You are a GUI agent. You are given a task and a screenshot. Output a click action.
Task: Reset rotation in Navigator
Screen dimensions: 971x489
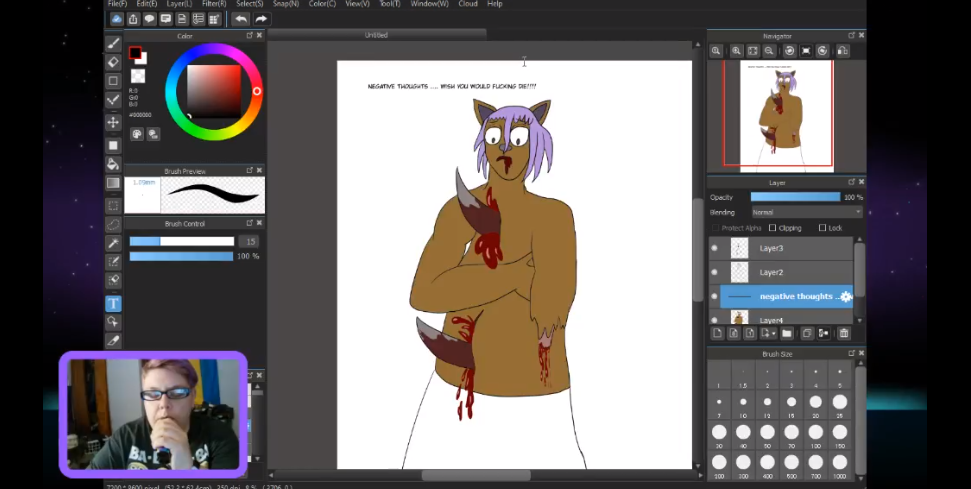point(806,51)
